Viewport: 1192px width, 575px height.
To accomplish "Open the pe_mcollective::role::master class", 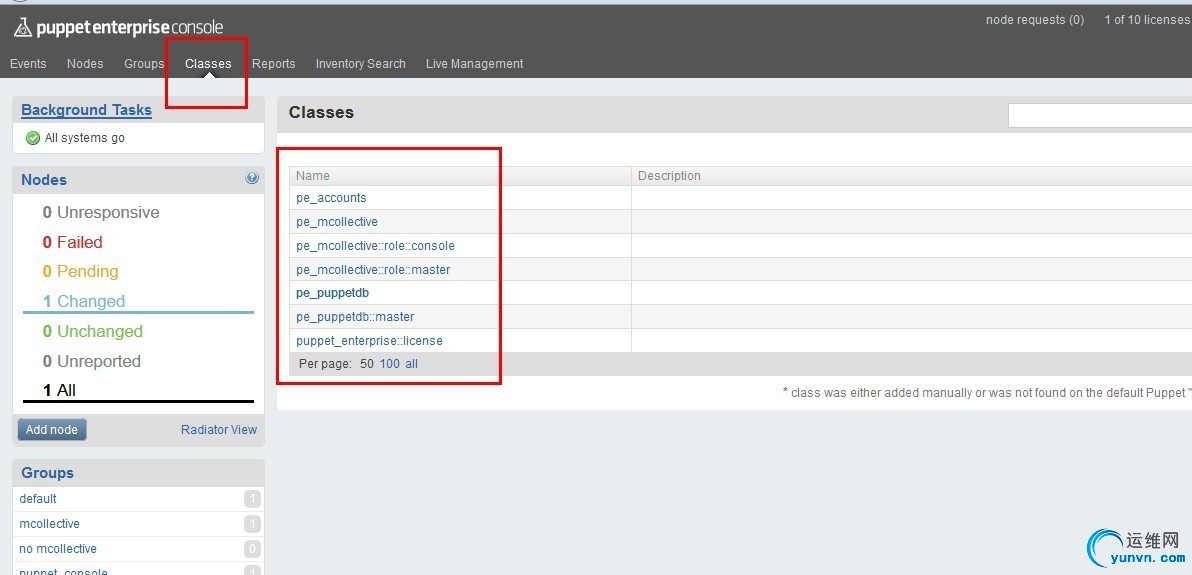I will tap(373, 269).
